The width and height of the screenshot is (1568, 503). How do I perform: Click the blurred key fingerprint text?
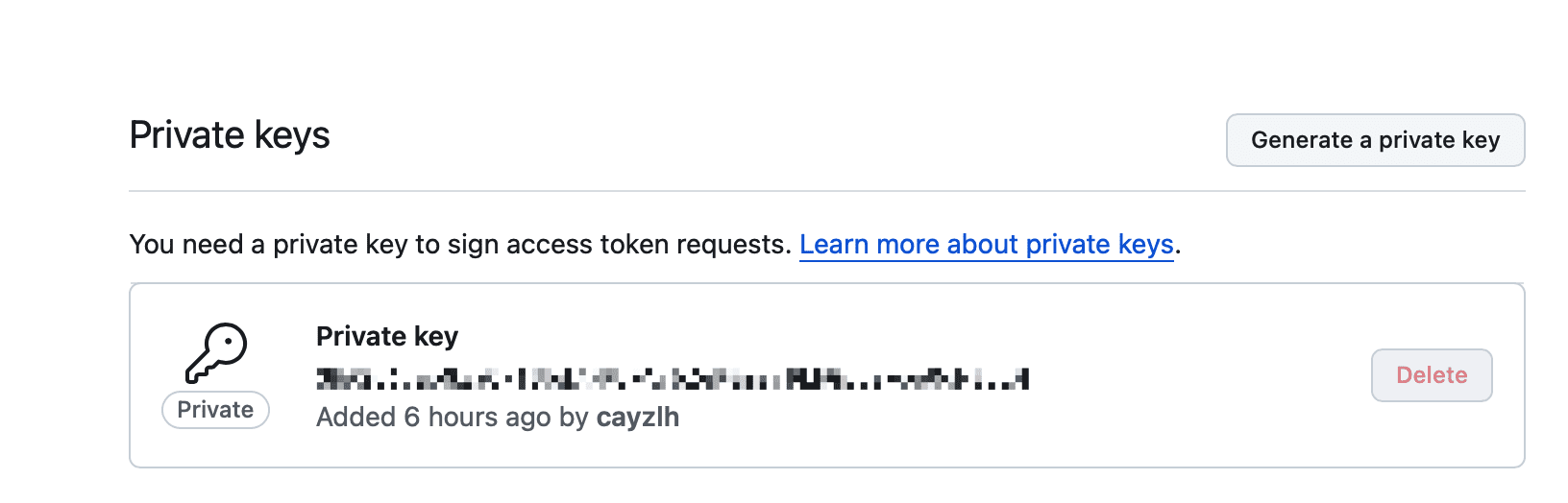(x=673, y=379)
